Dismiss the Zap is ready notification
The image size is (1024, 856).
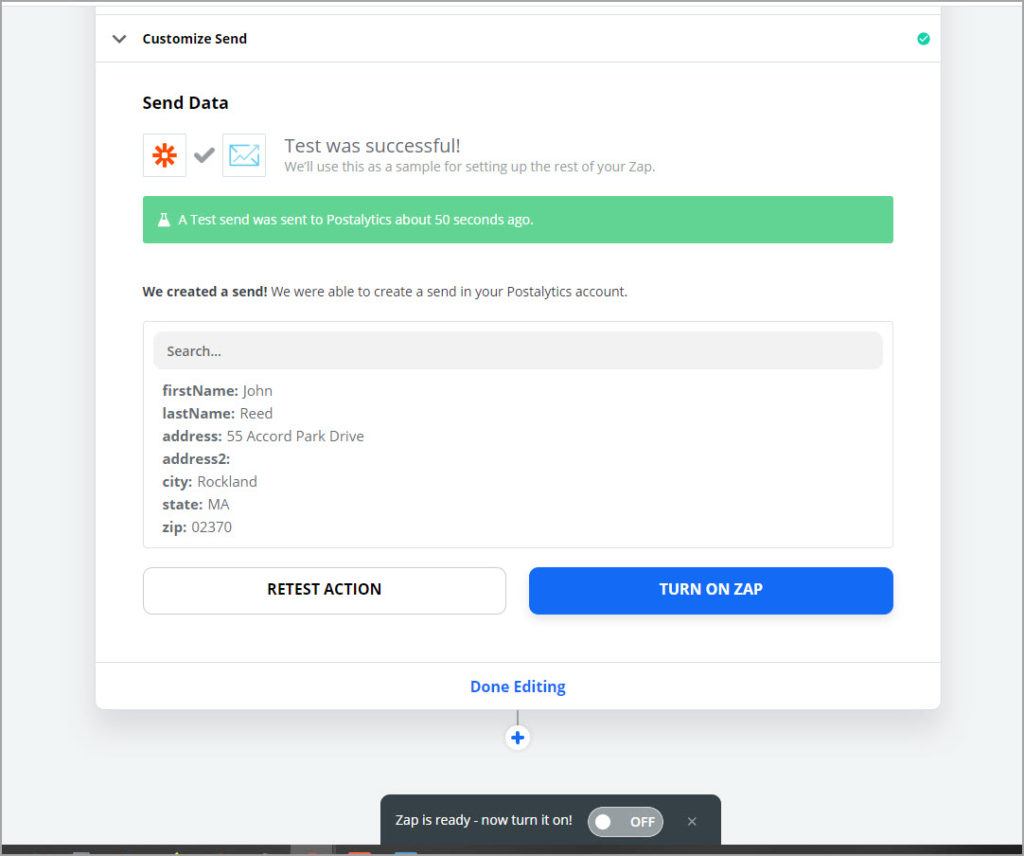[692, 821]
